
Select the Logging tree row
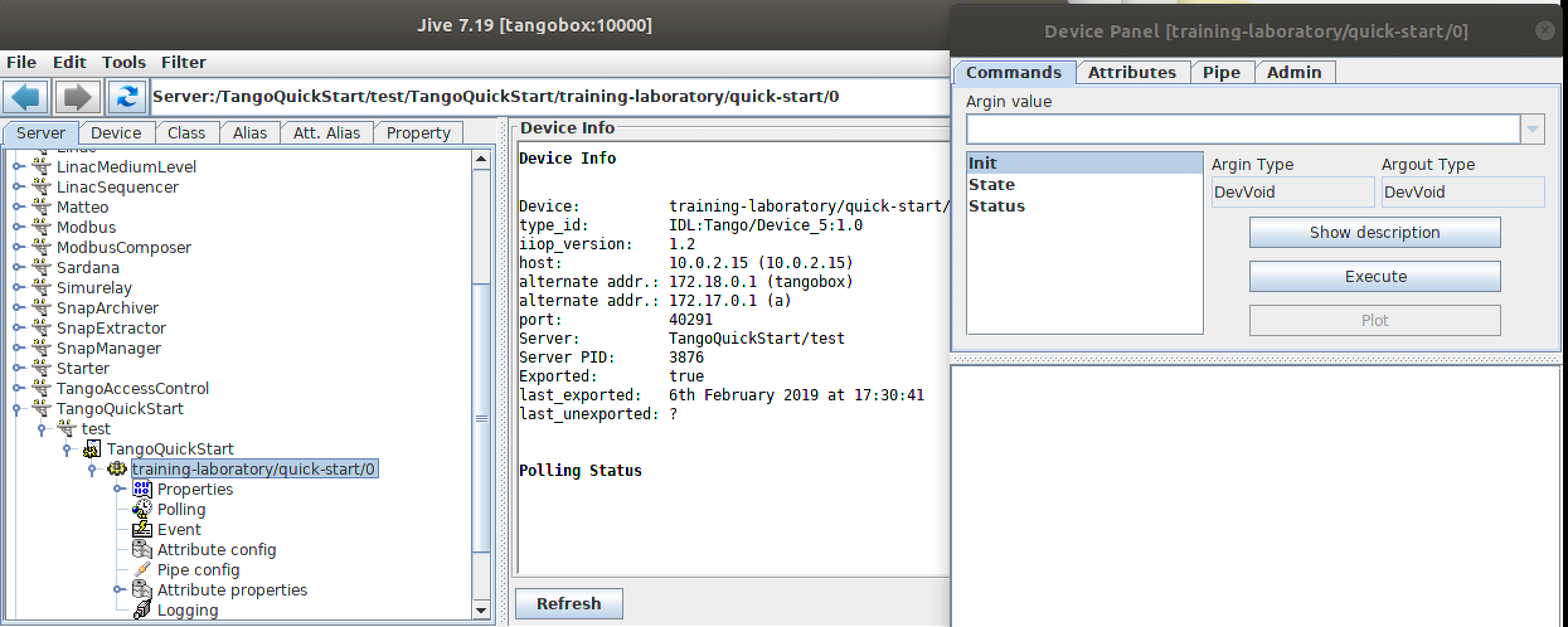188,610
